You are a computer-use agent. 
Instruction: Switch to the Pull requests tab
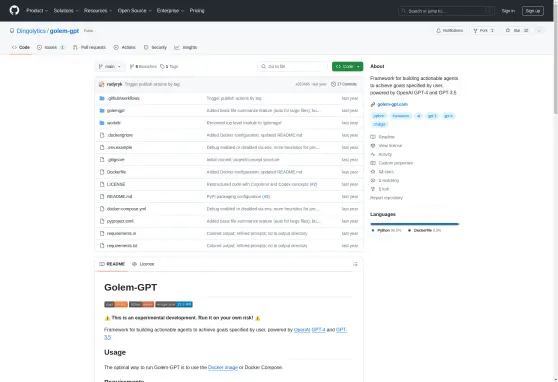click(89, 47)
